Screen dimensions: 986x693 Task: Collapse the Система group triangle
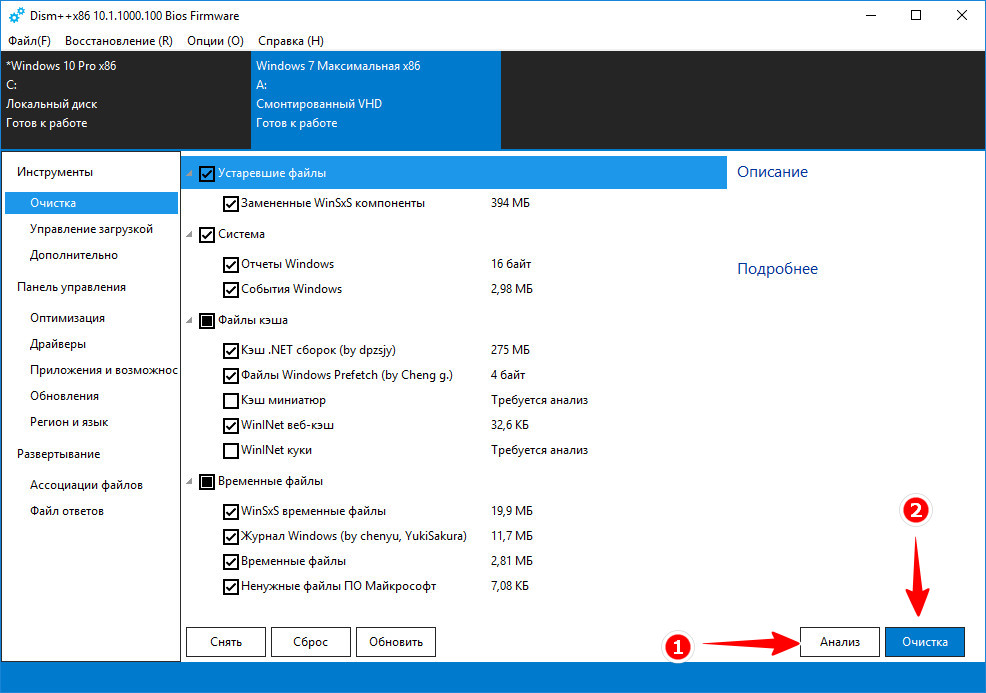(x=189, y=235)
